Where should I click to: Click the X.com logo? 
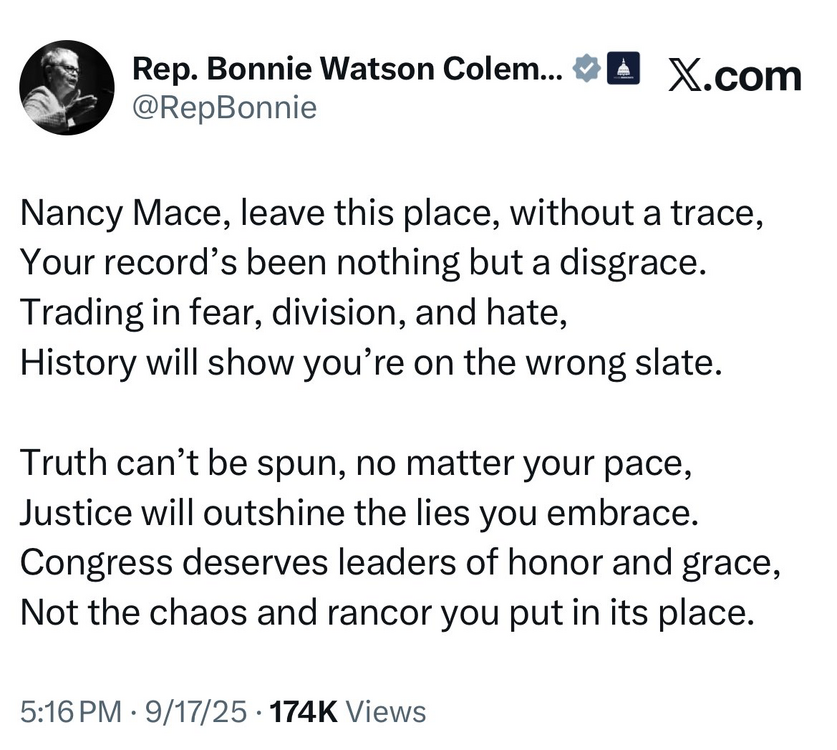(733, 75)
